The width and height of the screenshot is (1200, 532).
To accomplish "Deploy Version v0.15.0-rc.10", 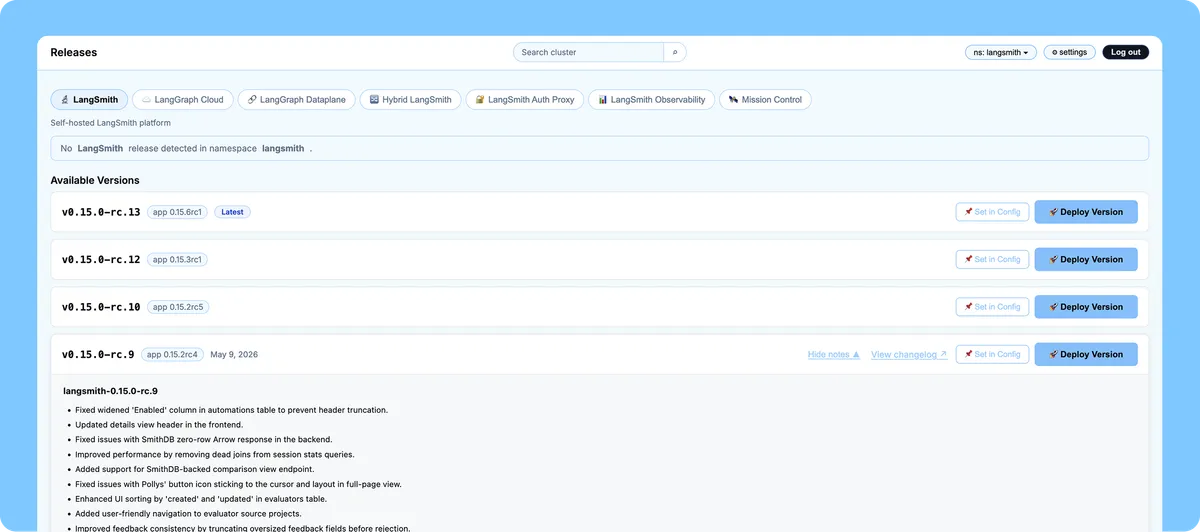I will pyautogui.click(x=1086, y=307).
